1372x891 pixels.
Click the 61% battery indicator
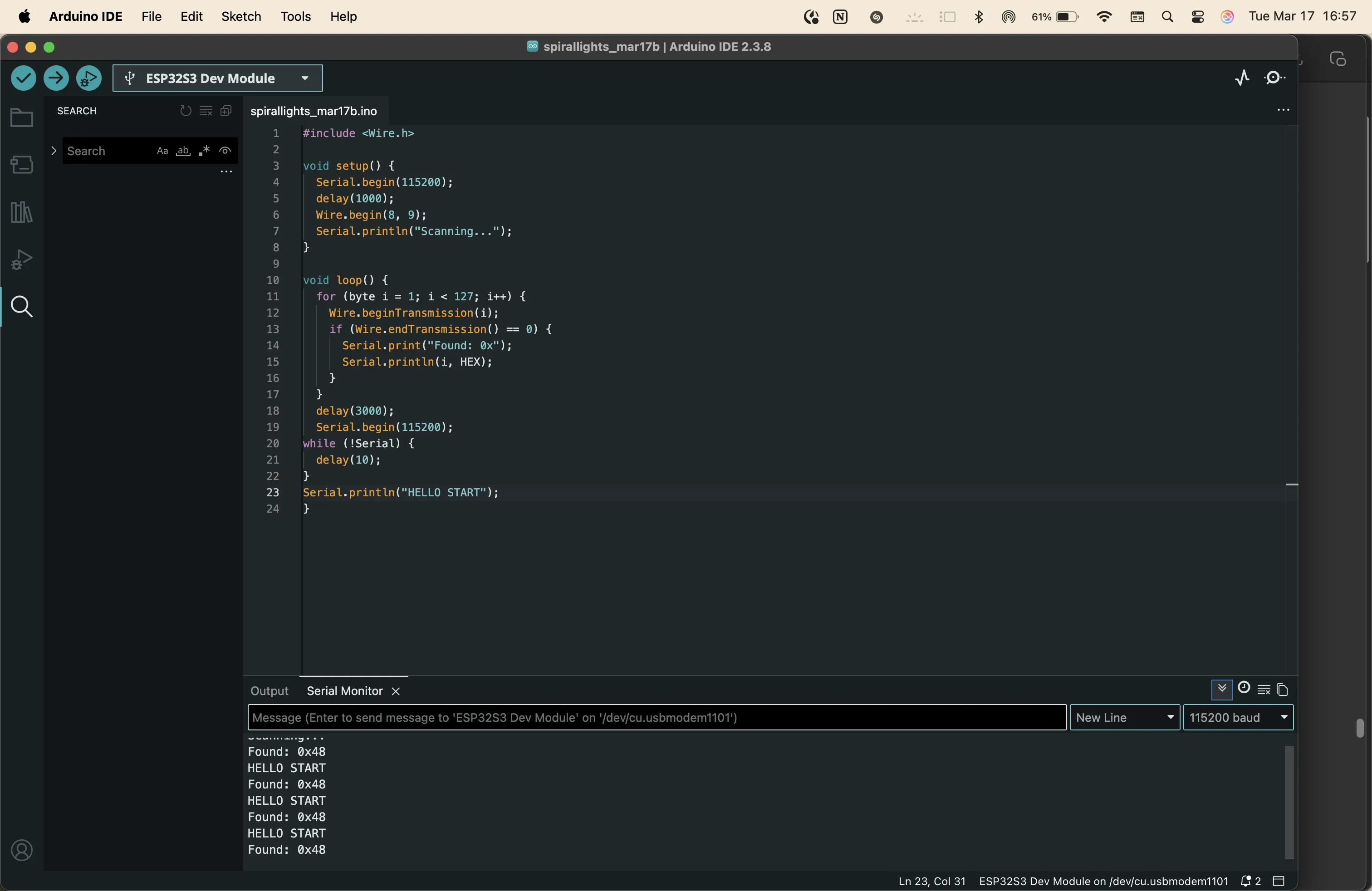pos(1055,17)
